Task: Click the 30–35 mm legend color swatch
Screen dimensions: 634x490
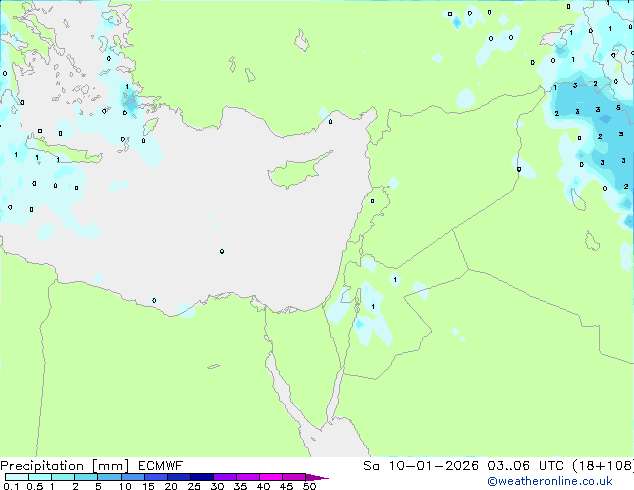Action: pyautogui.click(x=225, y=477)
